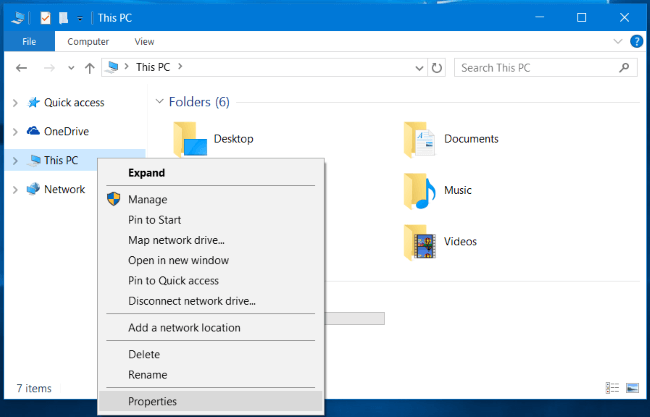
Task: Click the drive capacity bar
Action: 355,318
